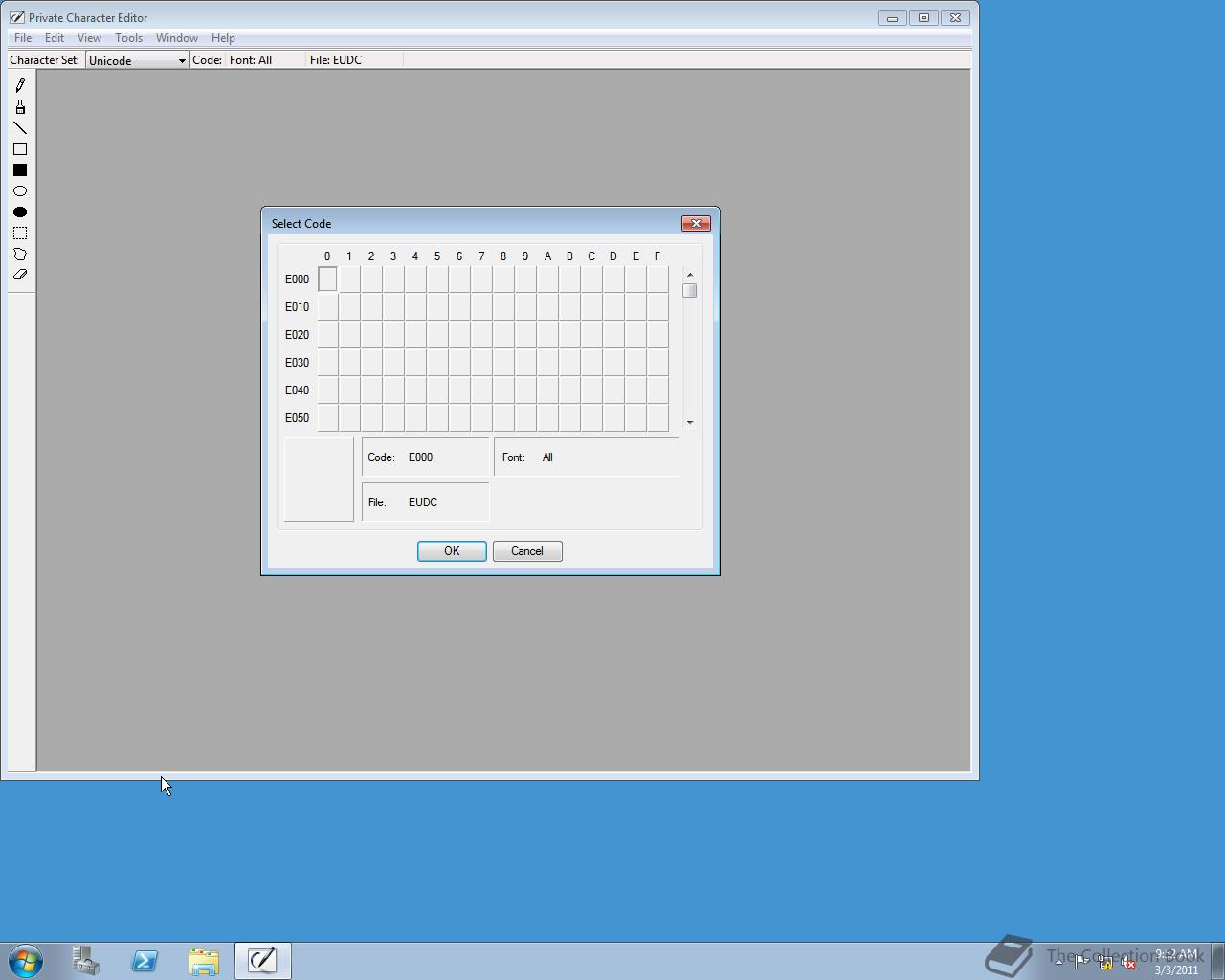Open the File menu
The height and width of the screenshot is (980, 1225).
tap(23, 38)
